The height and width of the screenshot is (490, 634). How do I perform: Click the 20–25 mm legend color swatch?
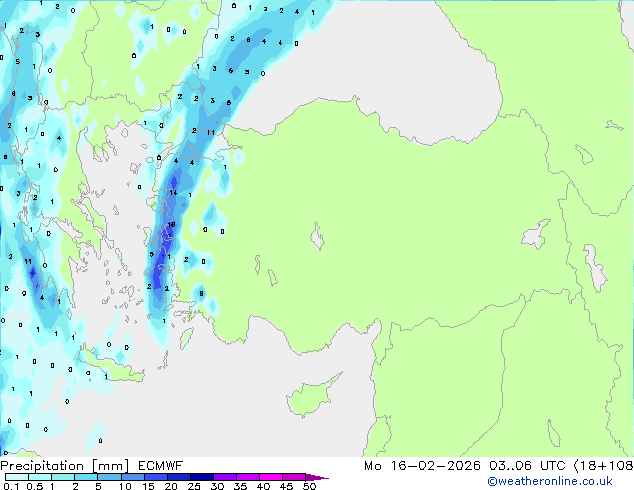coord(179,477)
